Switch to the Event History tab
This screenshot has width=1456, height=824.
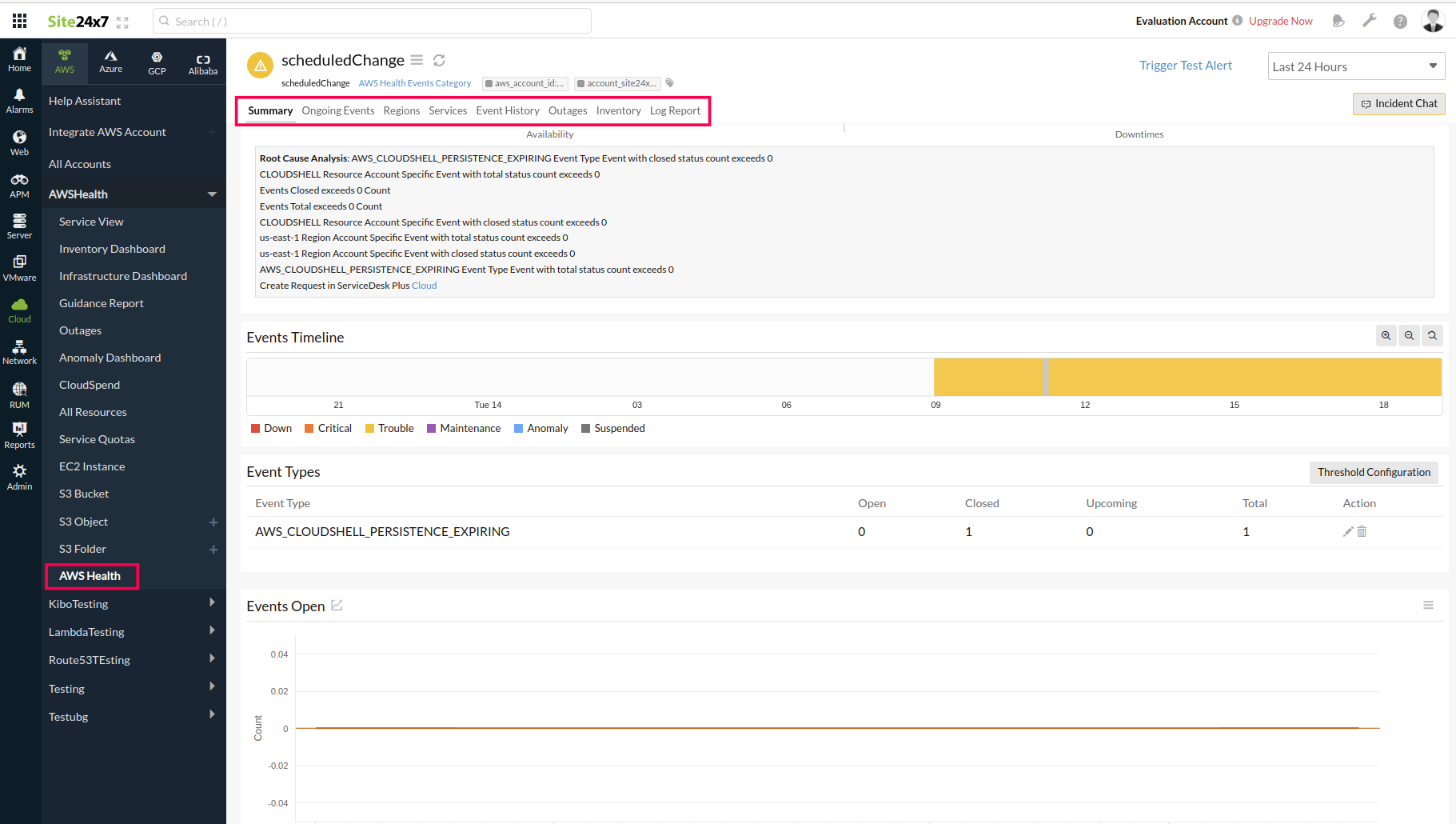[507, 110]
